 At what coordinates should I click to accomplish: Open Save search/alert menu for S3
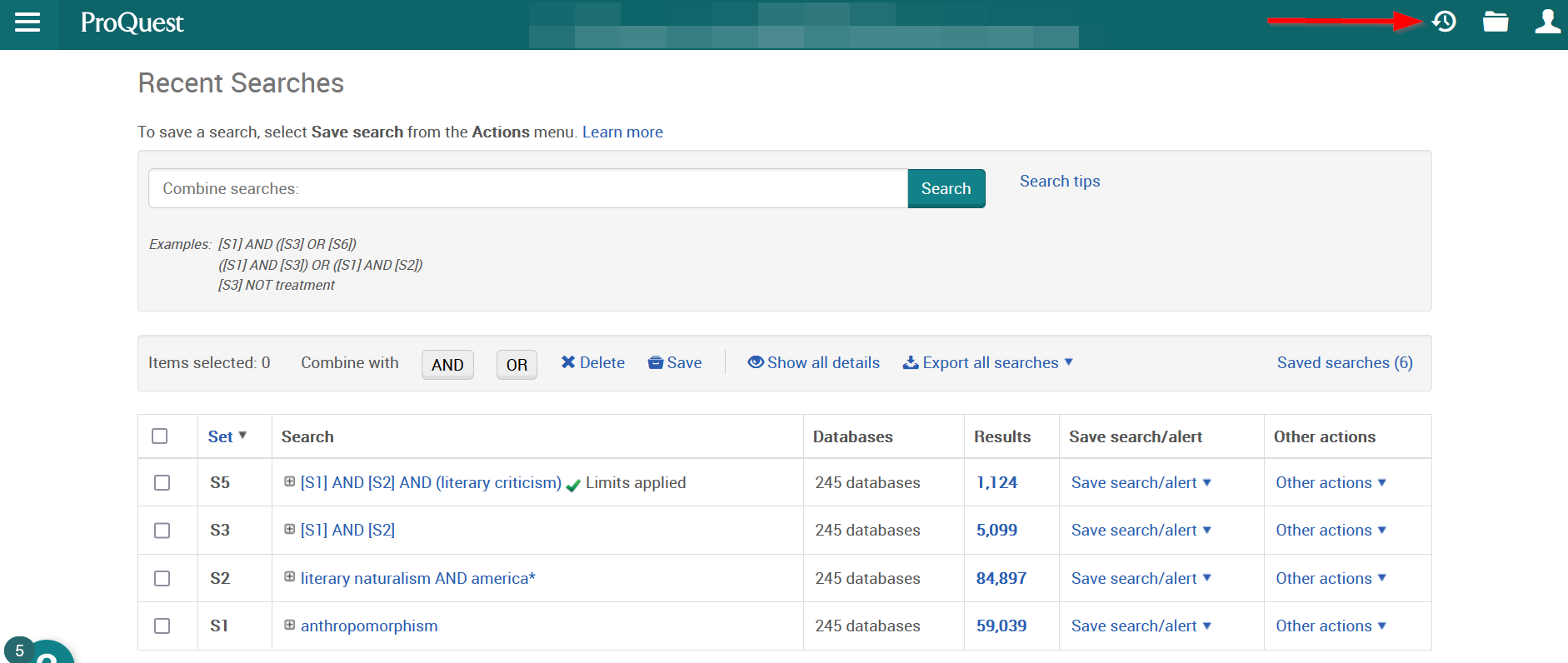(1141, 530)
